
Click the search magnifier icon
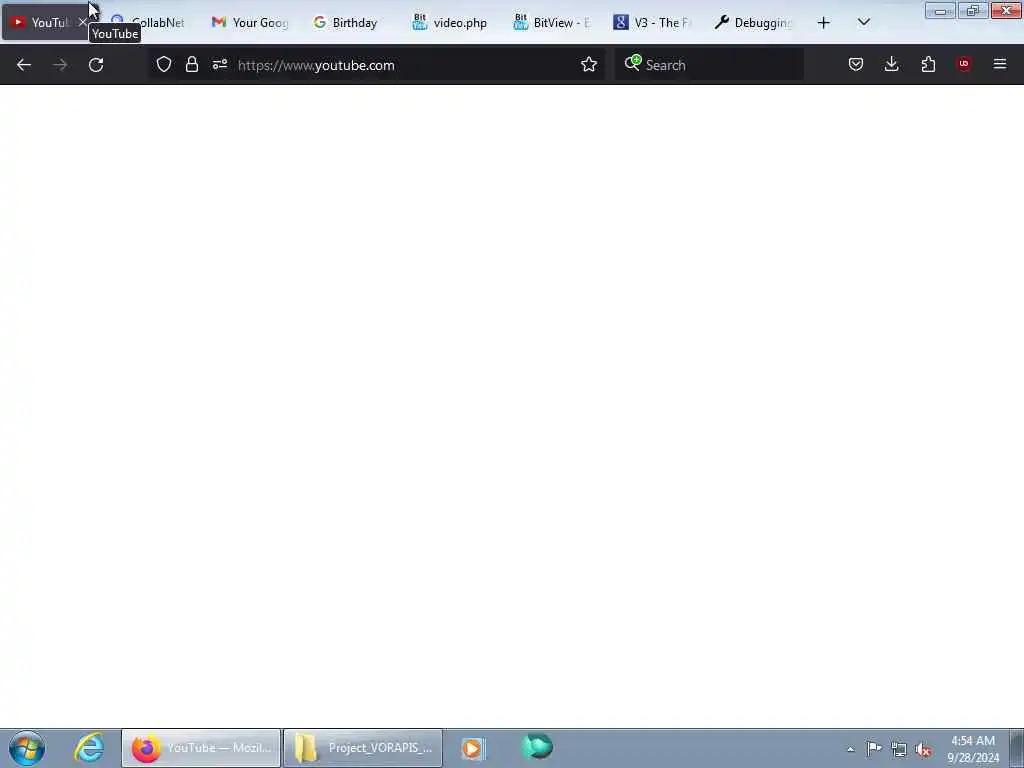tap(633, 63)
